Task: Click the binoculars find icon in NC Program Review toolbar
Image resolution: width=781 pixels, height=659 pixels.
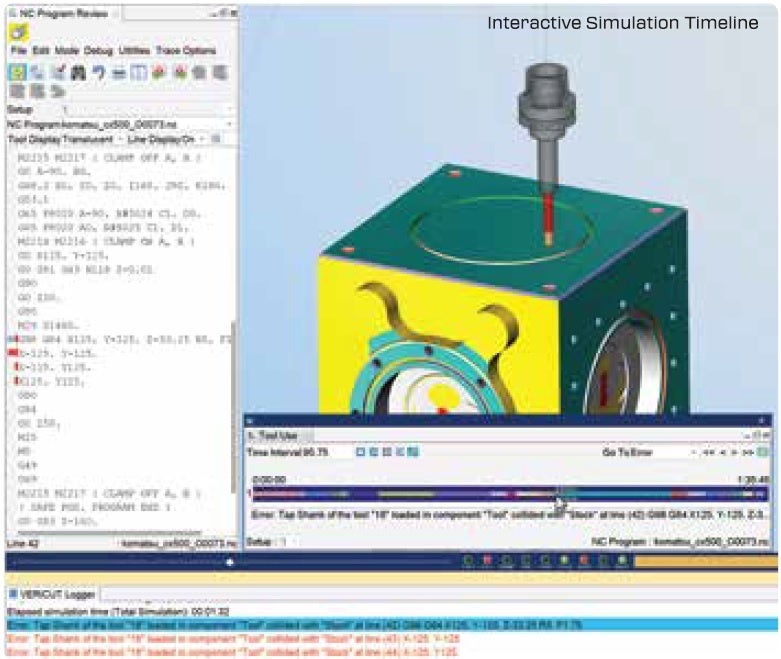Action: pyautogui.click(x=78, y=73)
